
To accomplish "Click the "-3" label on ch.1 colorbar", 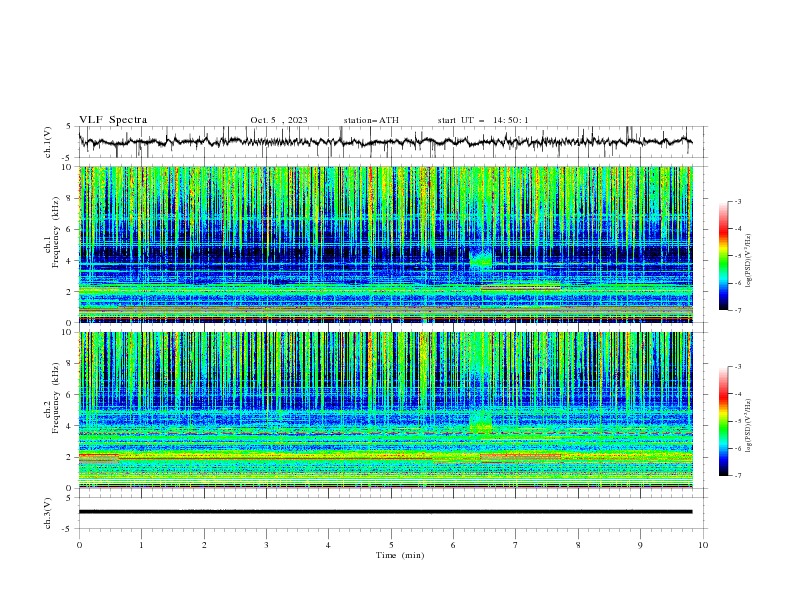I will pyautogui.click(x=737, y=201).
